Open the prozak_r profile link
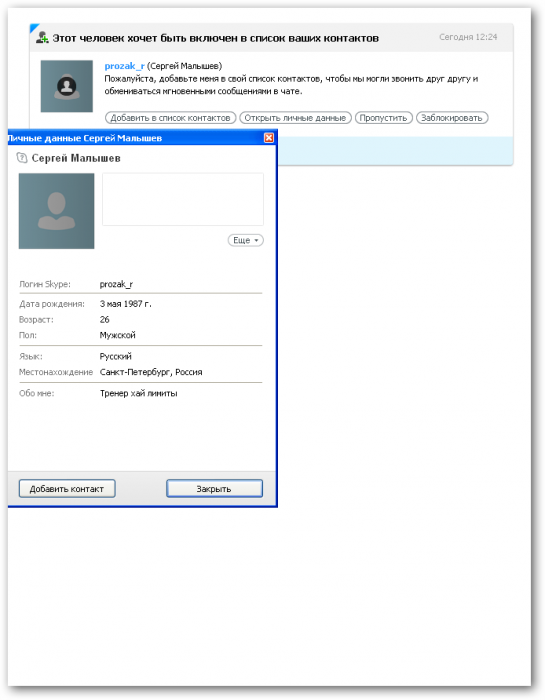The image size is (545, 700). (124, 66)
